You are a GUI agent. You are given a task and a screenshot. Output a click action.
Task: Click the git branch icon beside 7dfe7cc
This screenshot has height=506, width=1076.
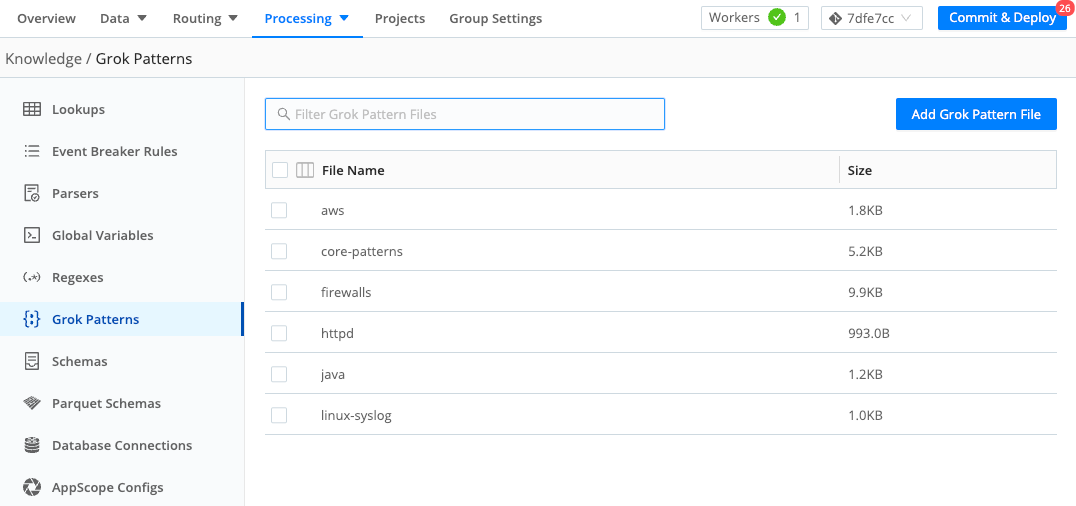pos(835,19)
